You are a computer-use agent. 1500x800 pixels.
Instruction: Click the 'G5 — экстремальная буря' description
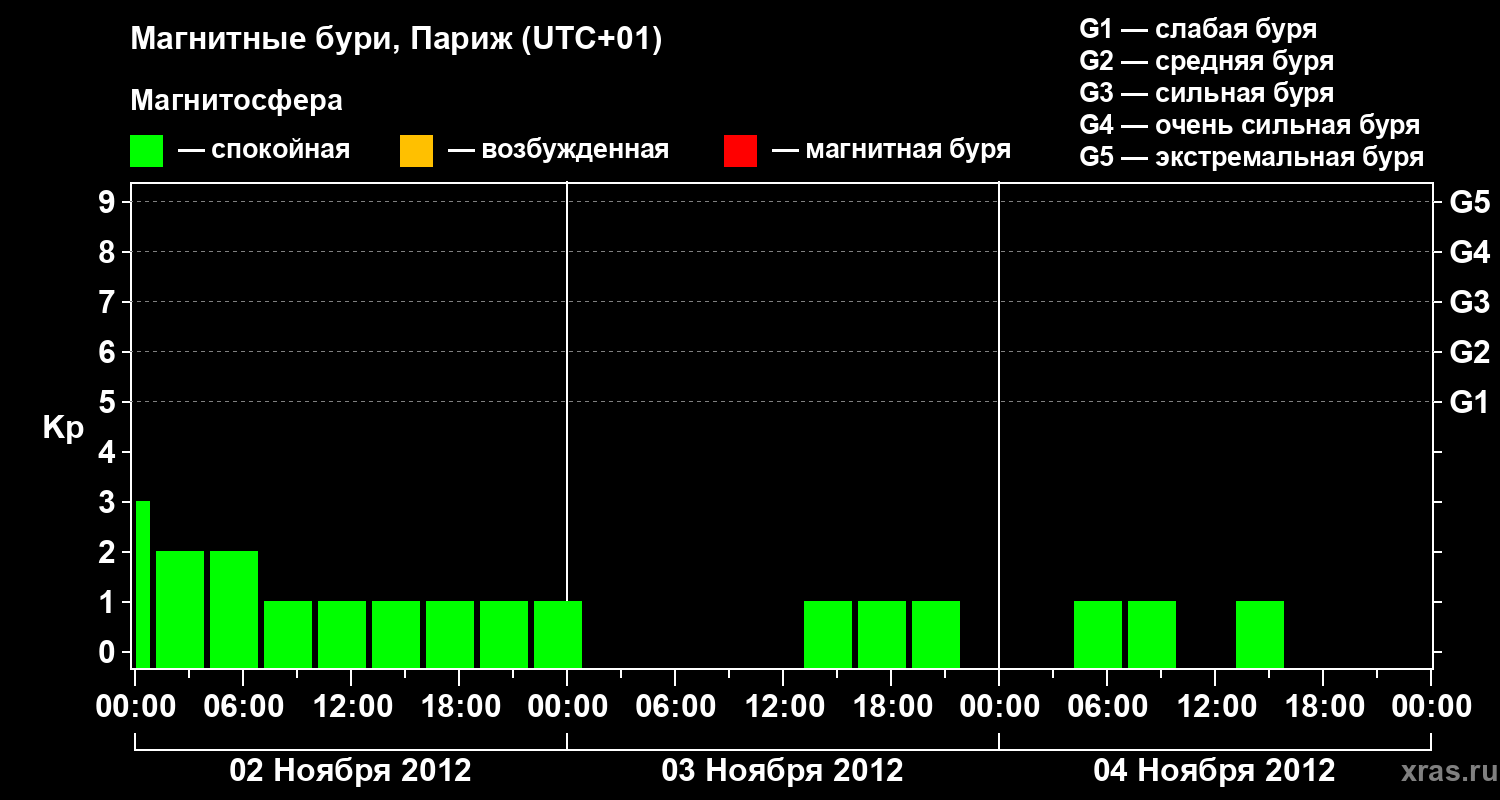pos(1251,157)
